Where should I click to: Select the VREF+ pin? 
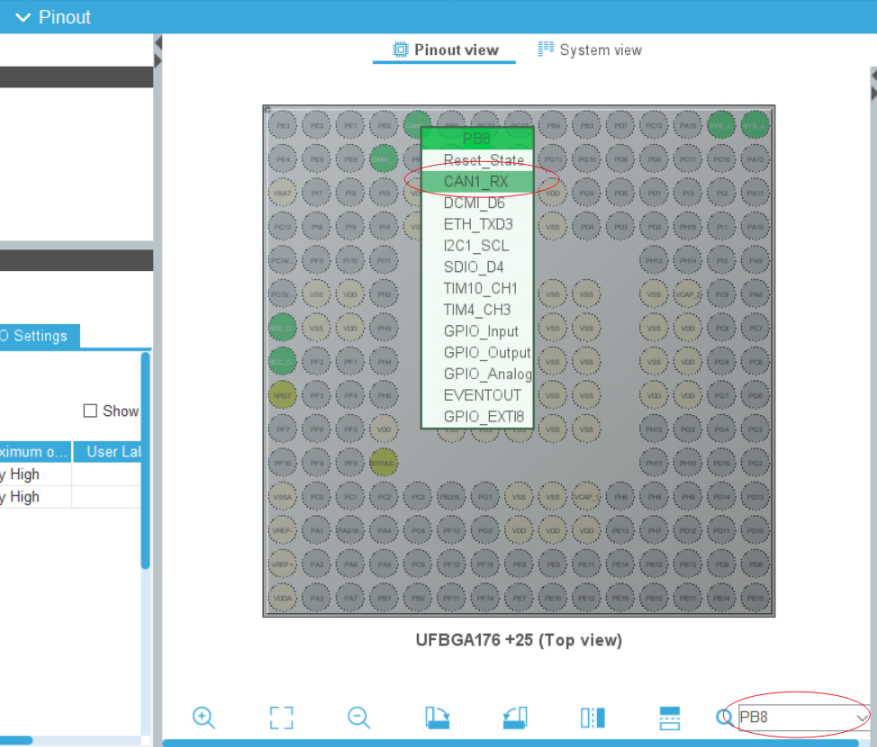(x=282, y=564)
